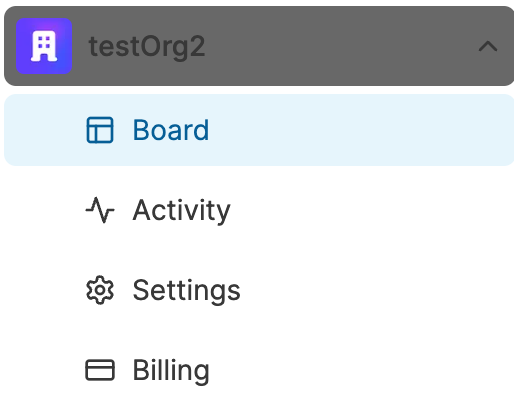Click empty space right of Board label
Screen dimensions: 514x418
click(x=360, y=130)
